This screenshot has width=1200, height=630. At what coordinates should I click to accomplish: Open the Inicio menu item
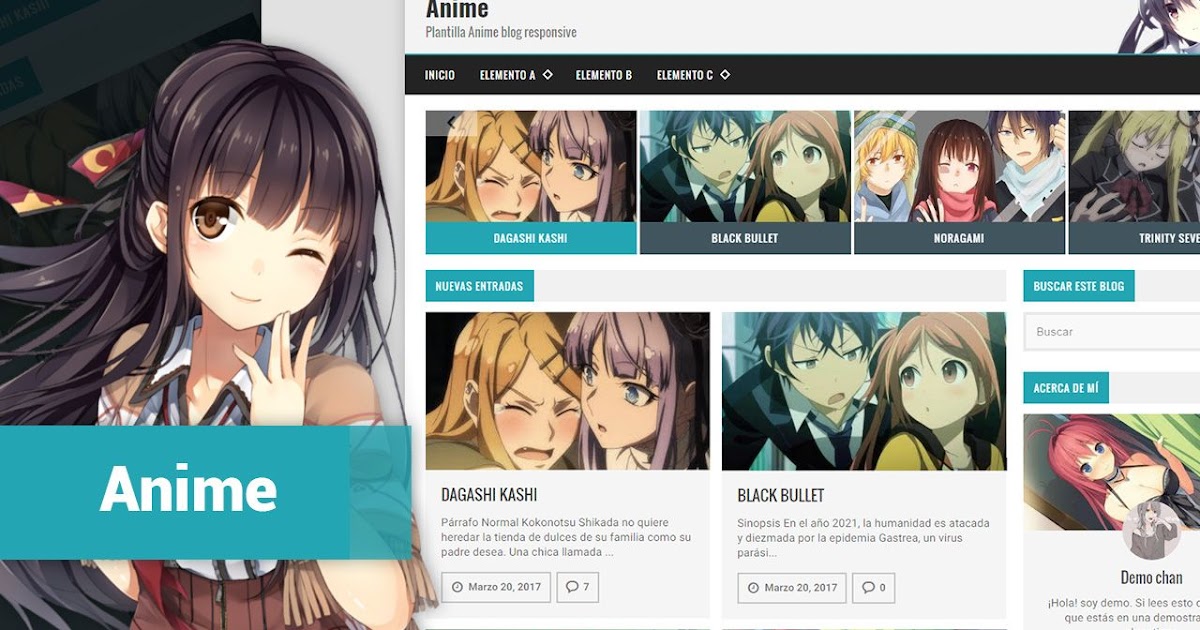(x=440, y=74)
